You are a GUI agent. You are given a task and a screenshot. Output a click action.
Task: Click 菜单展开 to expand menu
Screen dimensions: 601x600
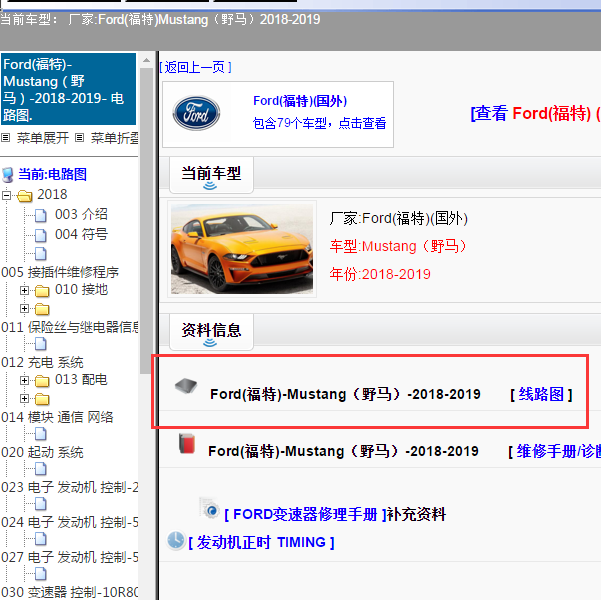pos(43,138)
